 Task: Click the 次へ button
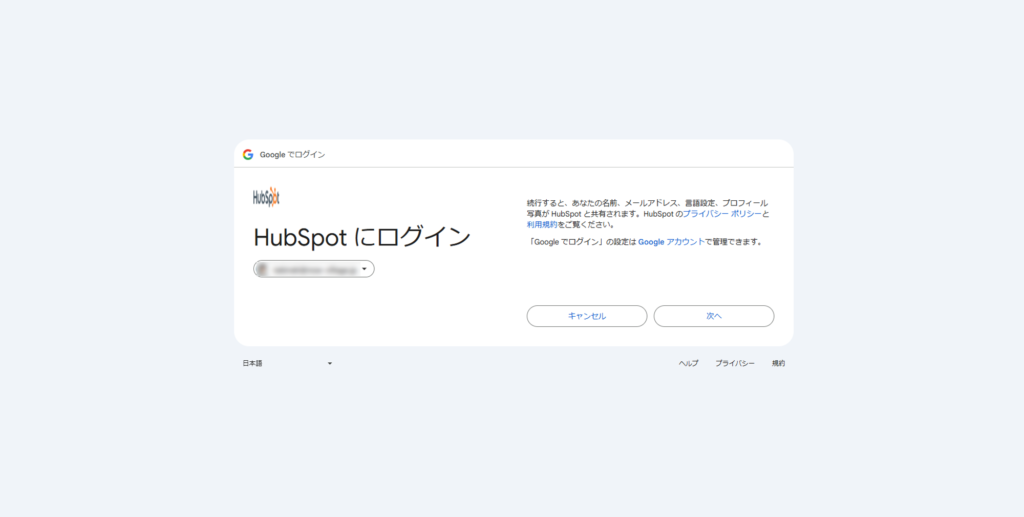(714, 316)
